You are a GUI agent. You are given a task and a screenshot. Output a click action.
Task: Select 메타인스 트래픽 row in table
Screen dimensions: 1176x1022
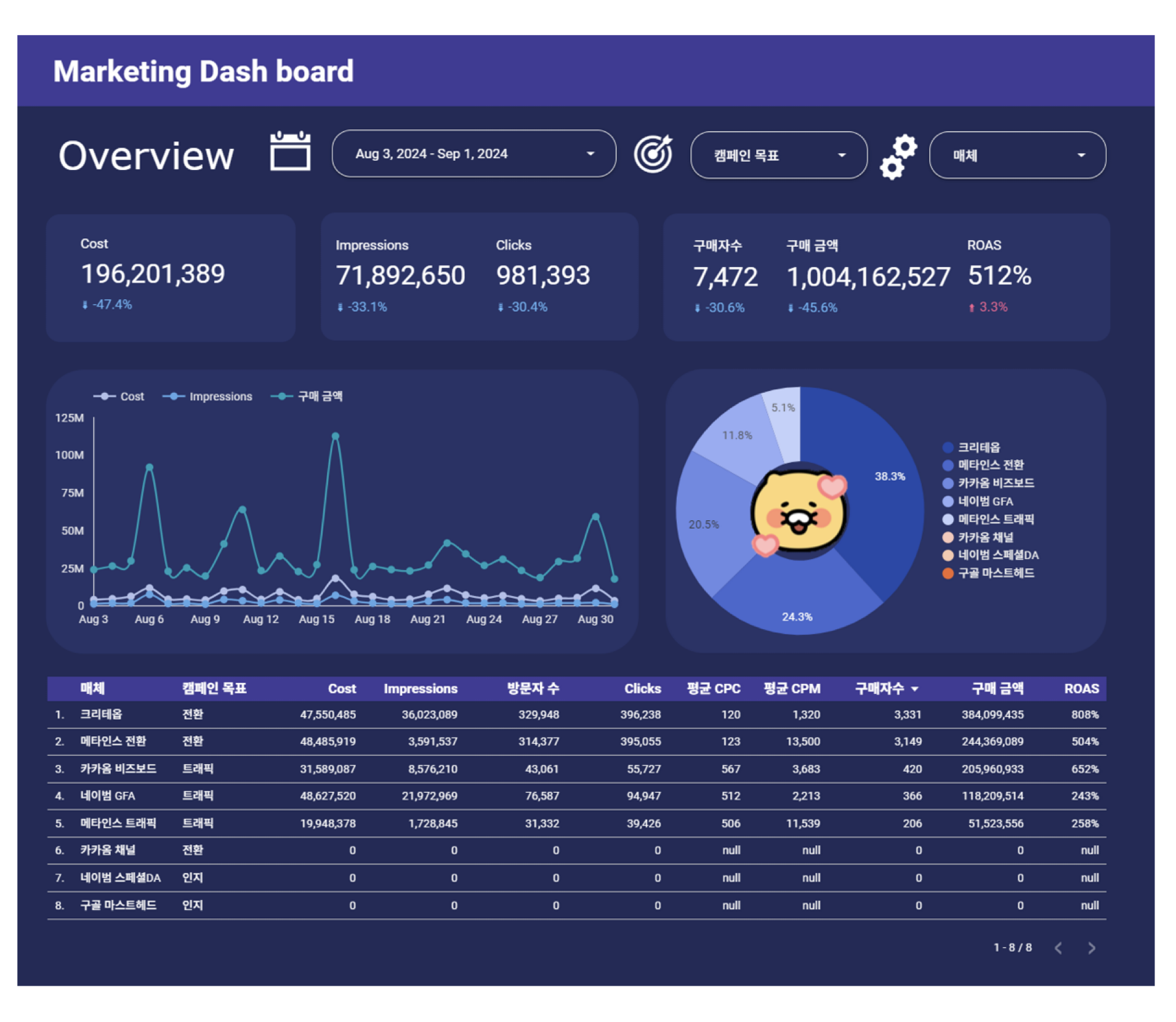(x=576, y=824)
